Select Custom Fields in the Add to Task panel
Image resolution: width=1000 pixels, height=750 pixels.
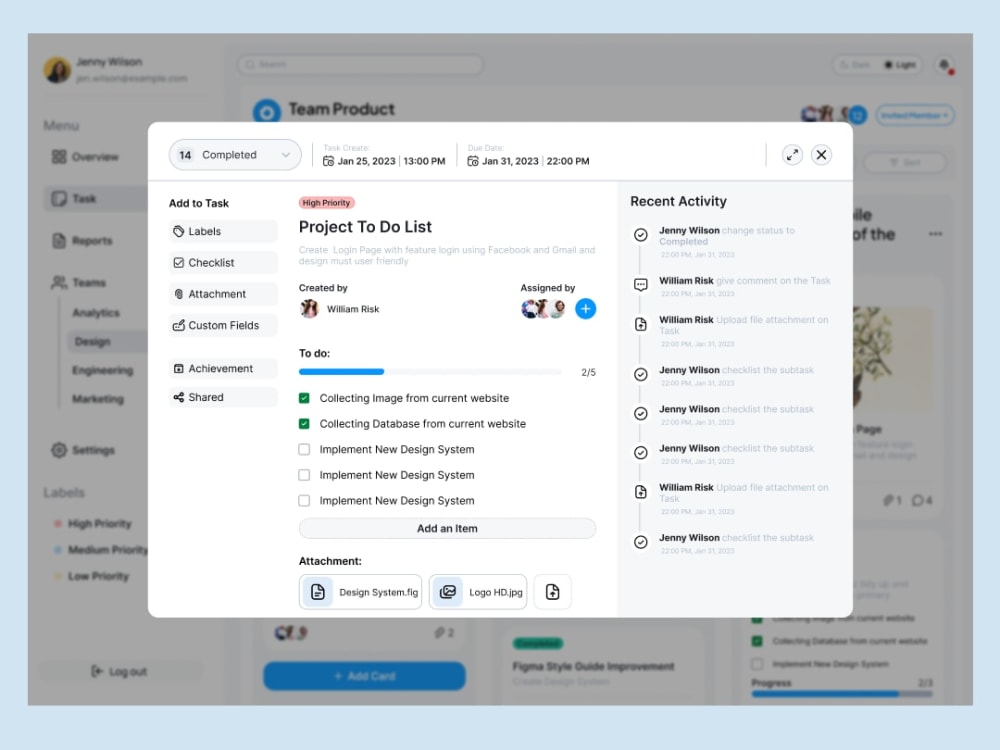pos(221,325)
